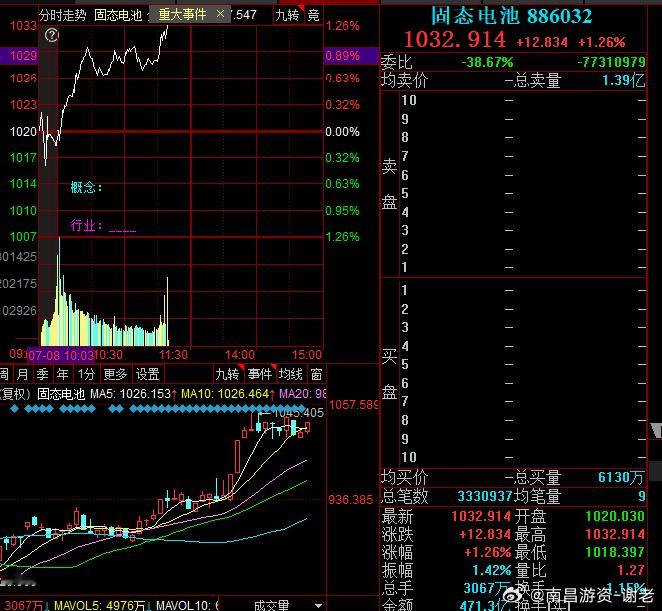Select the 买盘 level 10 row
Viewport: 662px width, 611px height.
click(x=523, y=457)
